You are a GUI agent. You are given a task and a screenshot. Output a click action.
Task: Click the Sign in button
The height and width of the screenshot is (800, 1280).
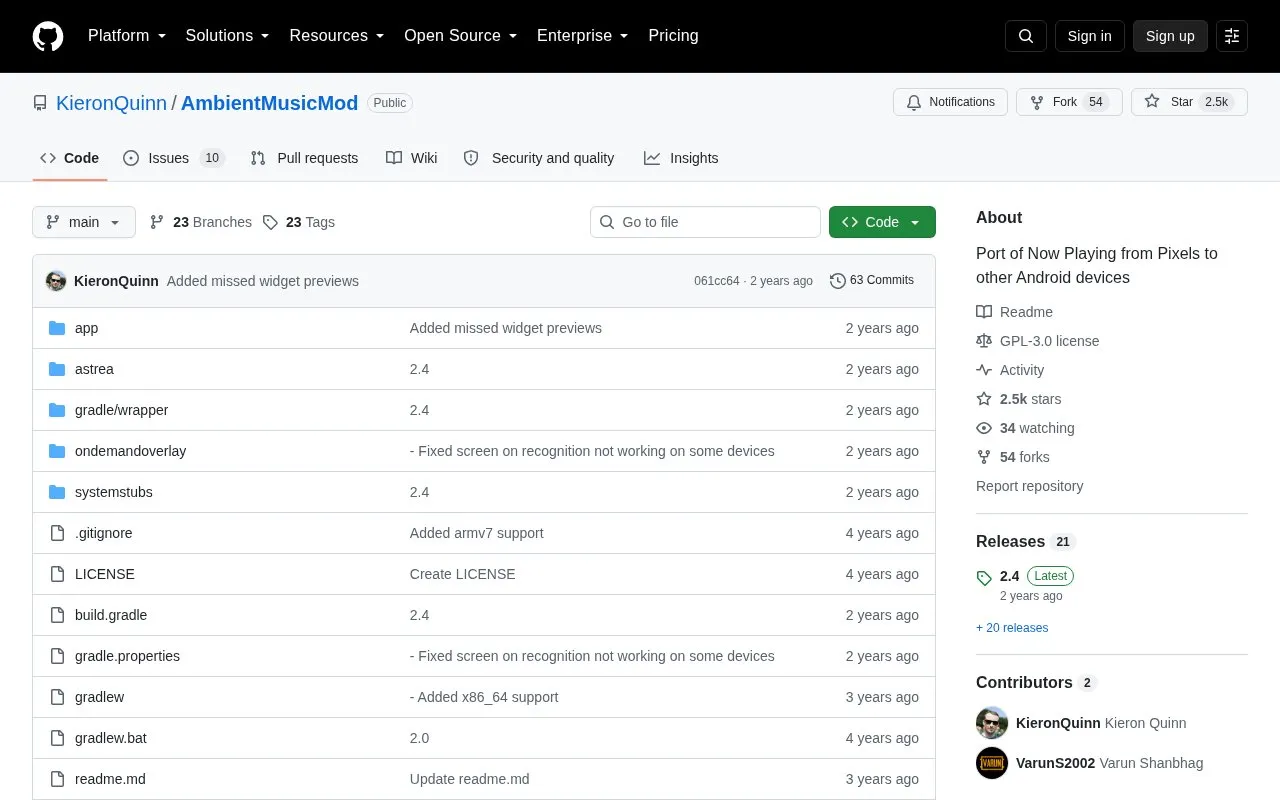1089,36
